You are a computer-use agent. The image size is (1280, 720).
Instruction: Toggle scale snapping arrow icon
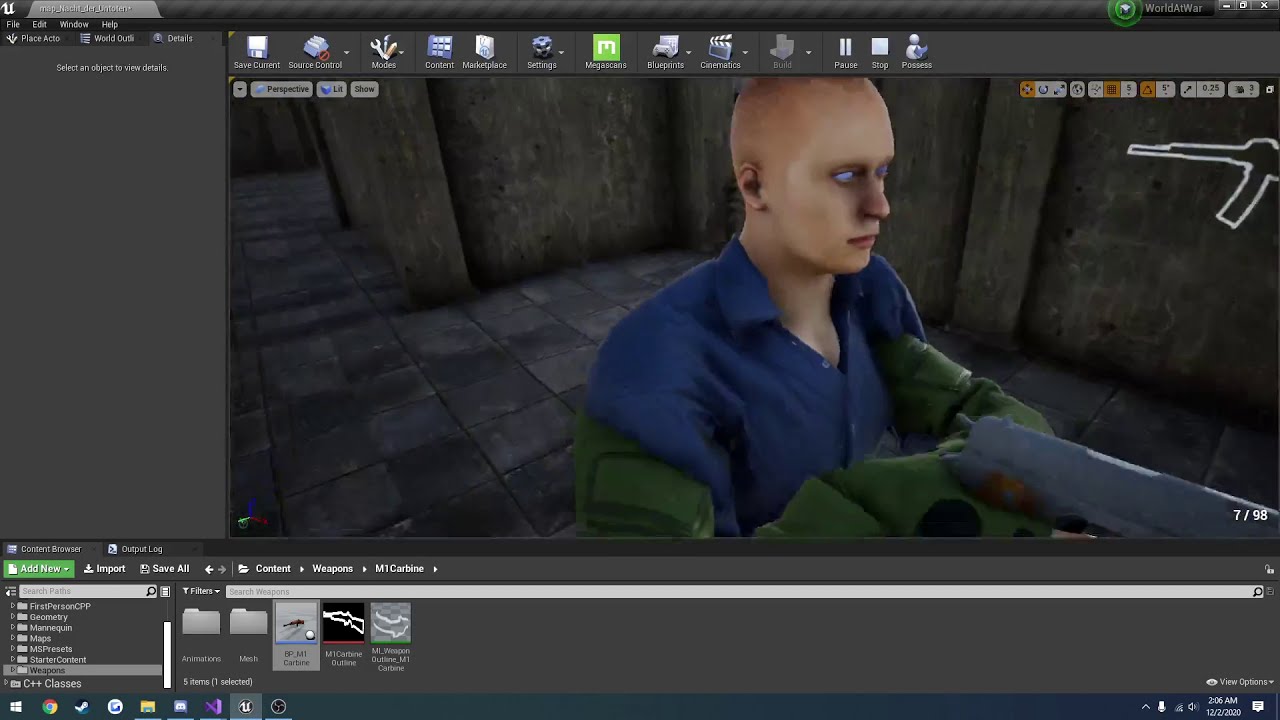tap(1187, 89)
